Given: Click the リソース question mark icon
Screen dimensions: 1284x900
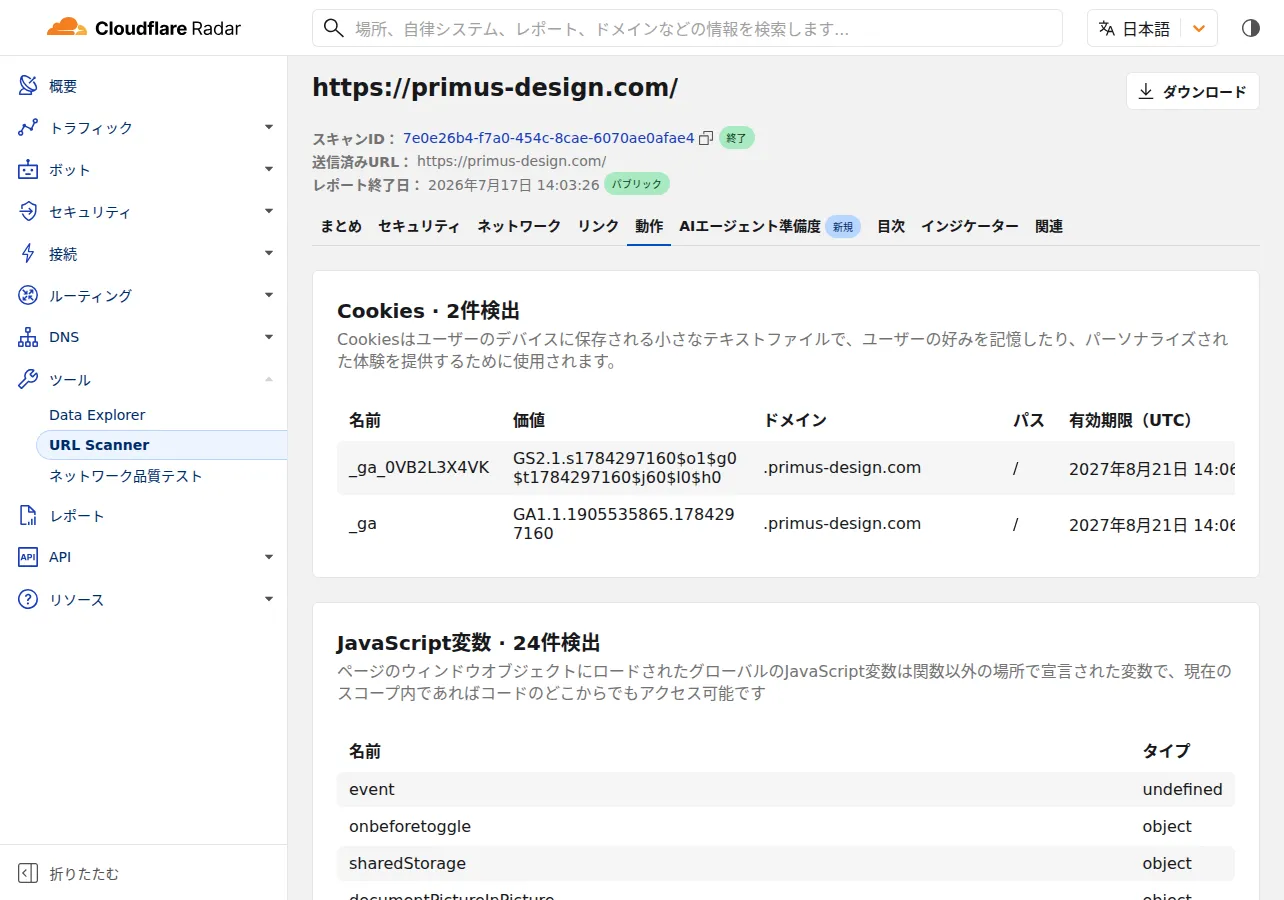Looking at the screenshot, I should coord(28,600).
